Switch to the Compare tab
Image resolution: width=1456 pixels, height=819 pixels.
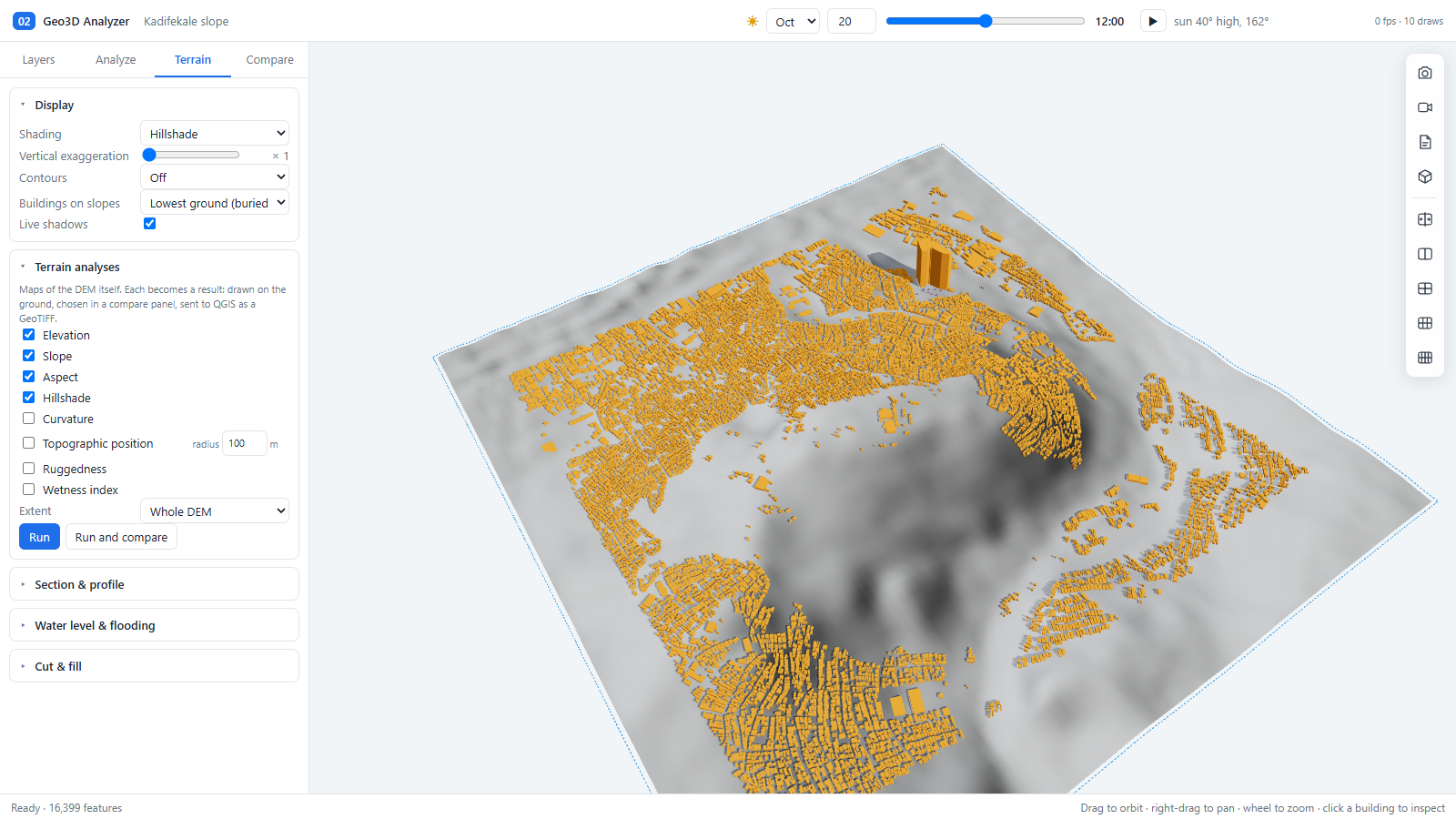pos(269,59)
